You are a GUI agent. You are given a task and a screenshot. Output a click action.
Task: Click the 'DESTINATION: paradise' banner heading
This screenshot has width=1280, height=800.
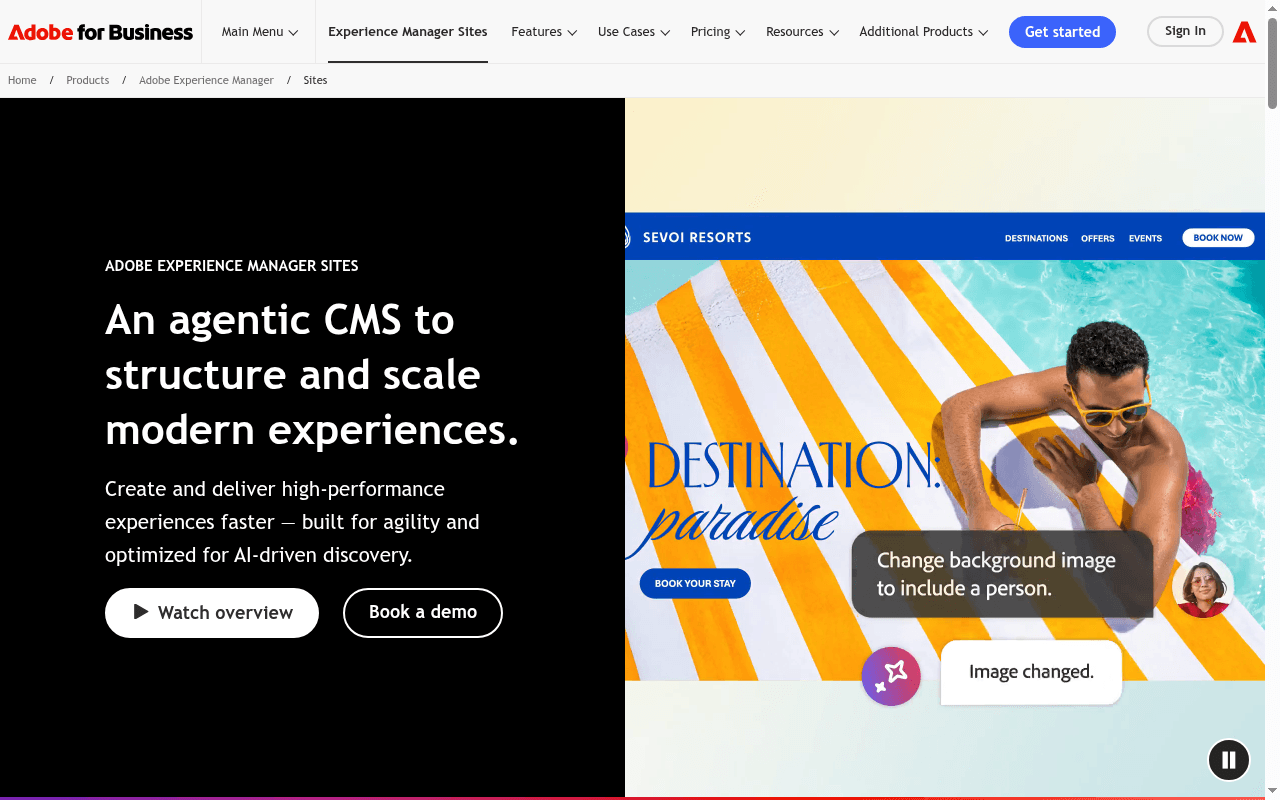[x=785, y=498]
